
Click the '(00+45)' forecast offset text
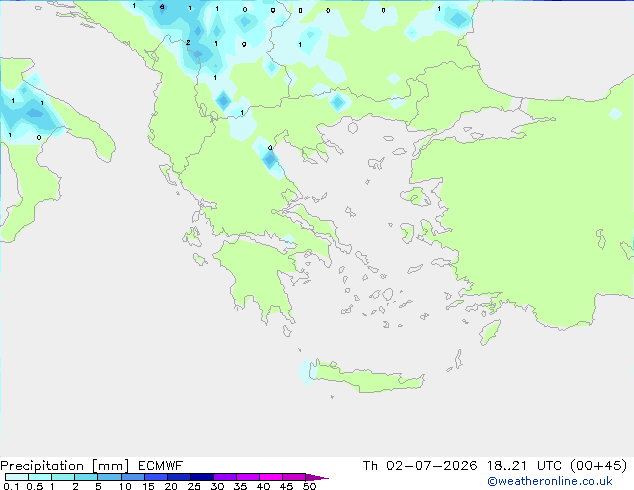click(599, 466)
